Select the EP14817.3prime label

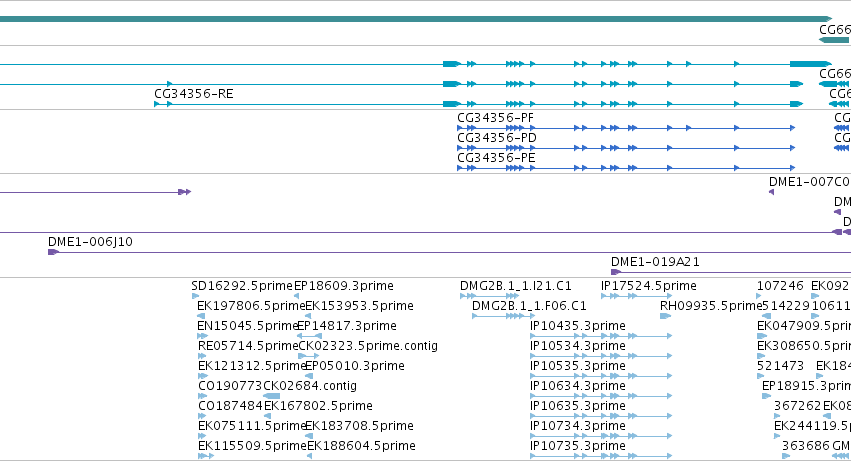[x=347, y=326]
